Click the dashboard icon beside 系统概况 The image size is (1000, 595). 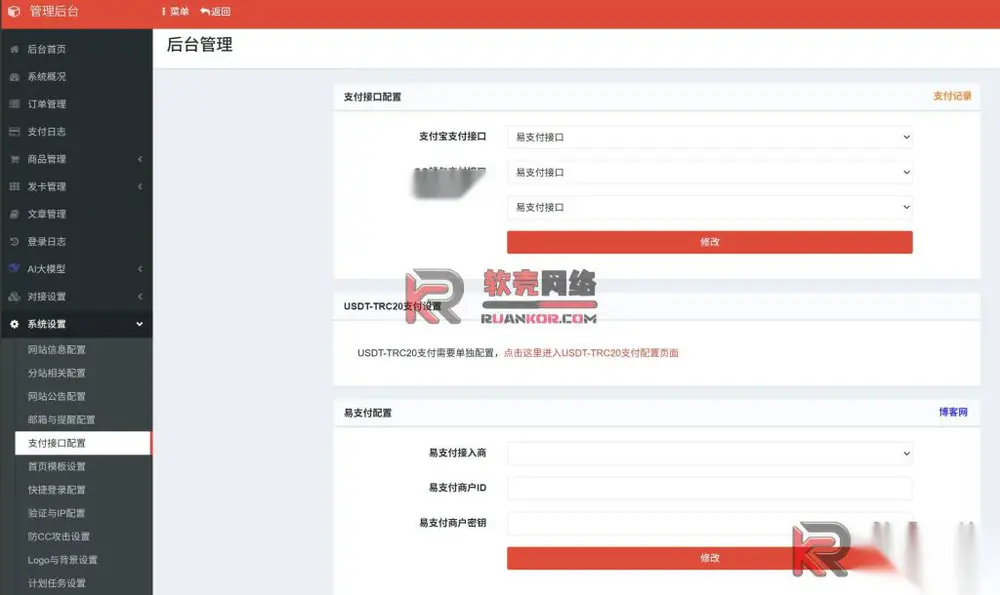15,77
